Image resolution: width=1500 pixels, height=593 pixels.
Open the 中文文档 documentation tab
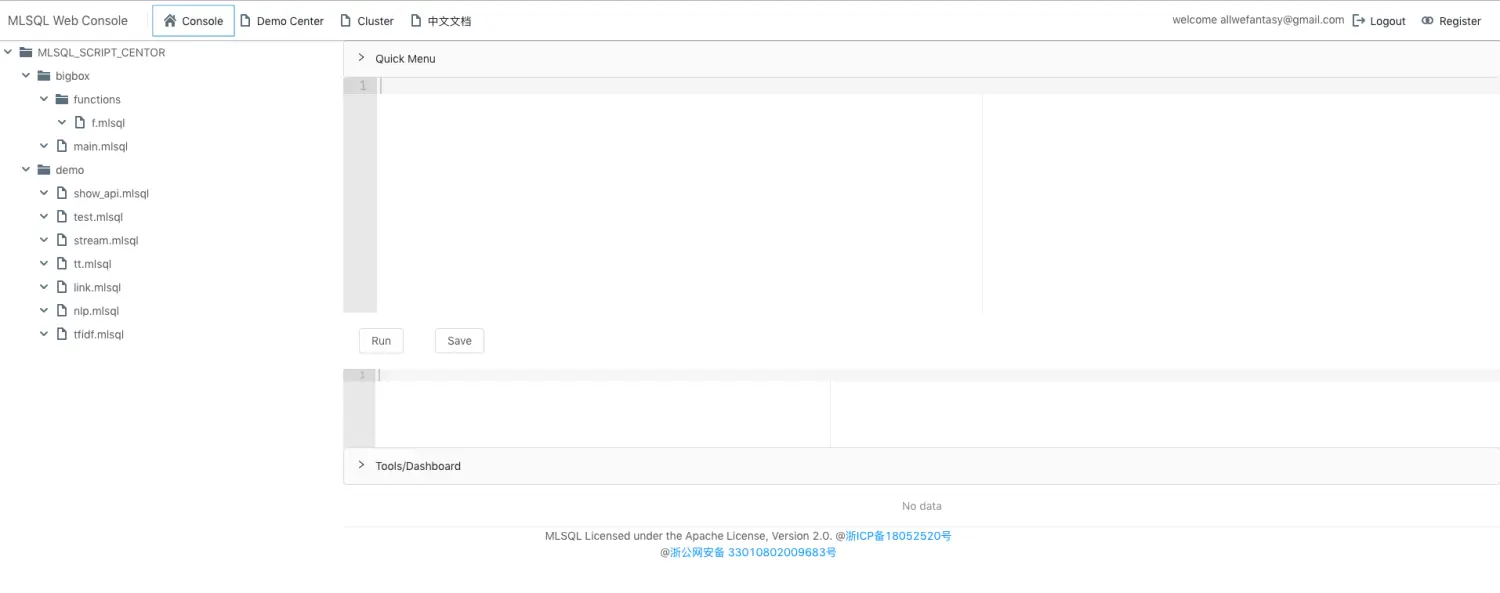[x=441, y=20]
